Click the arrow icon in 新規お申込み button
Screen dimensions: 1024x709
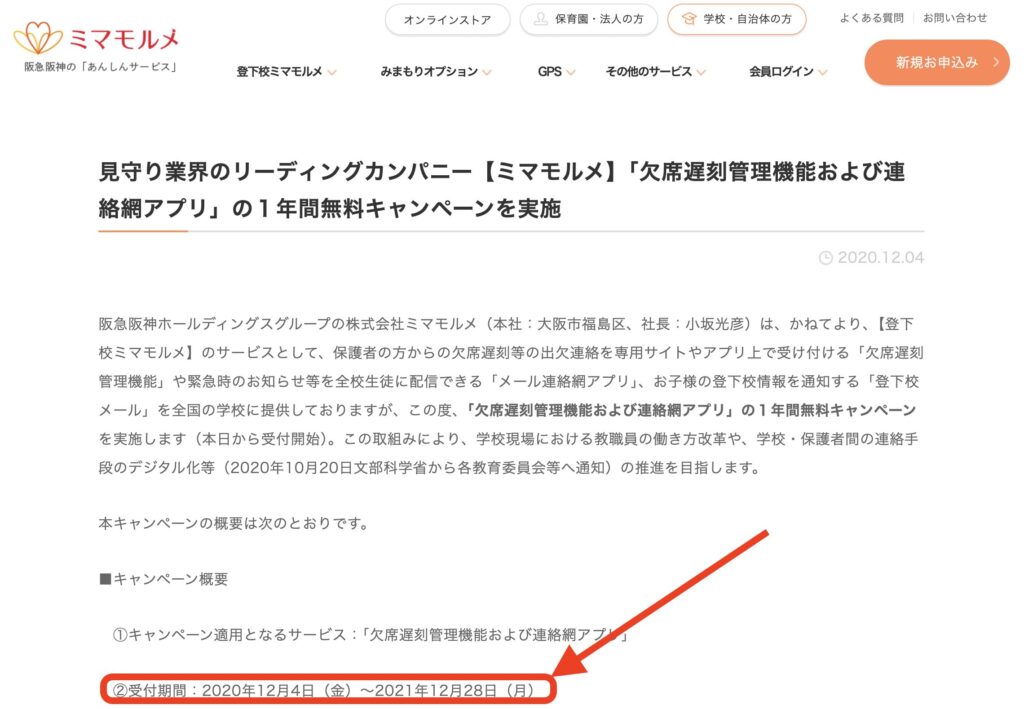(x=995, y=63)
